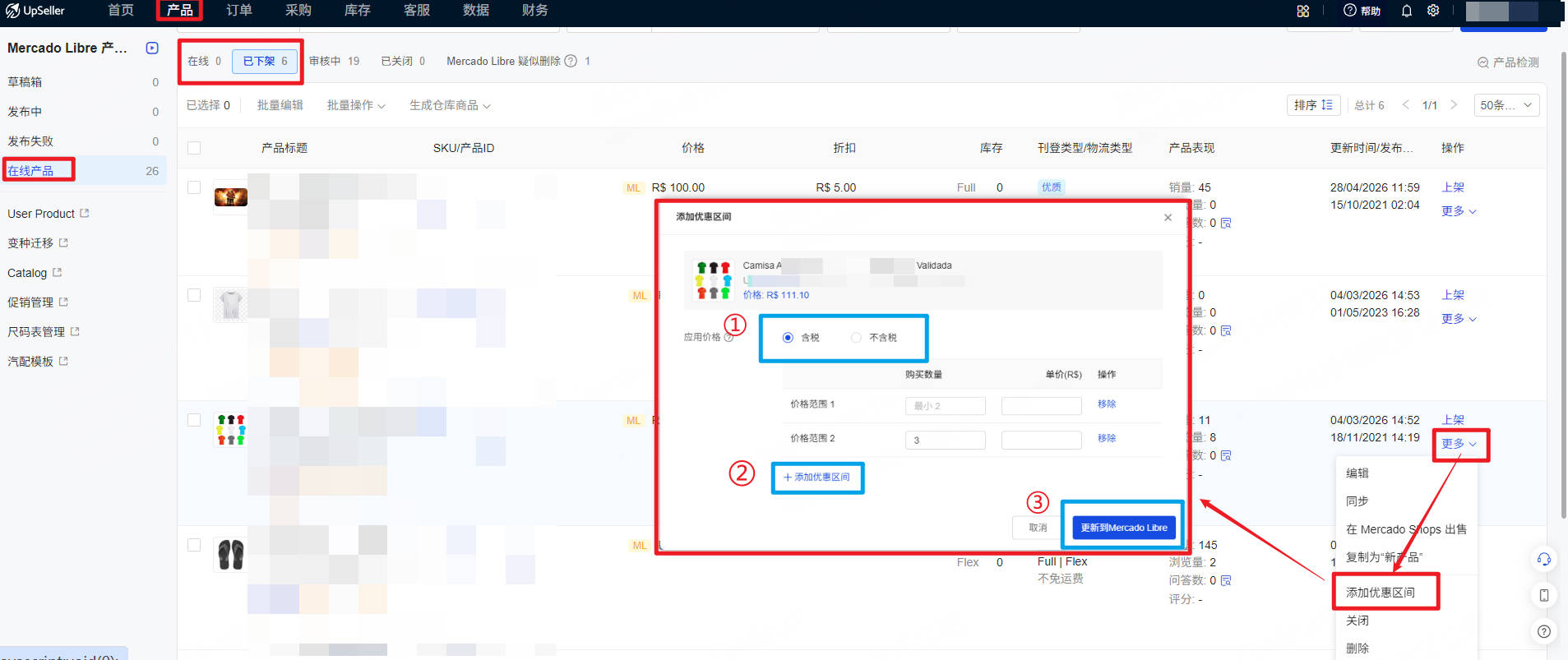Click 移除 for 价格范围 1
Screen dimensions: 1568x660
pyautogui.click(x=1107, y=404)
